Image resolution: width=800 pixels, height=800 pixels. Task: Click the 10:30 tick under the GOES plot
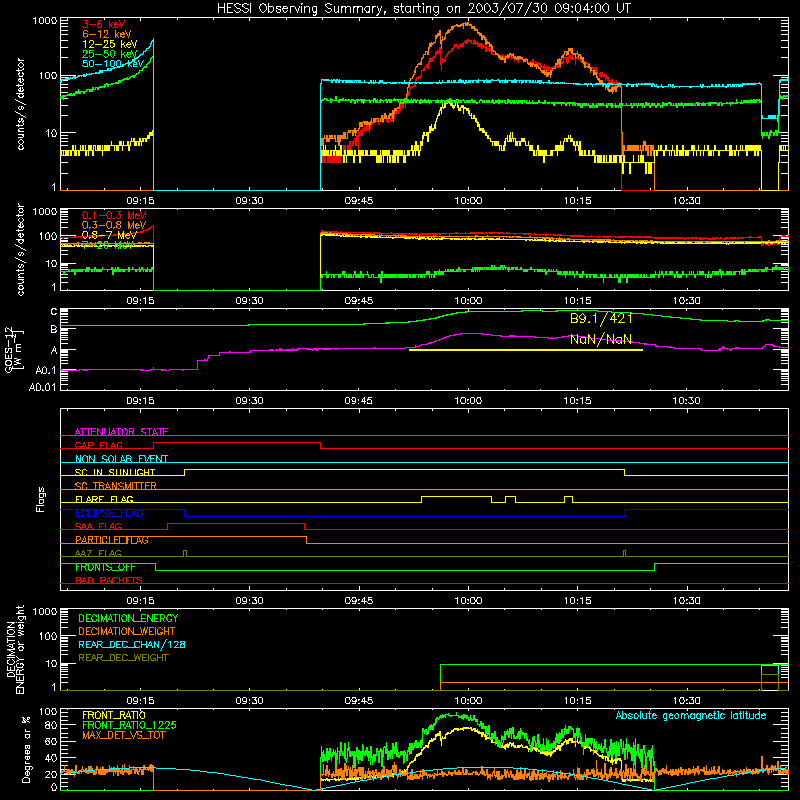click(686, 401)
